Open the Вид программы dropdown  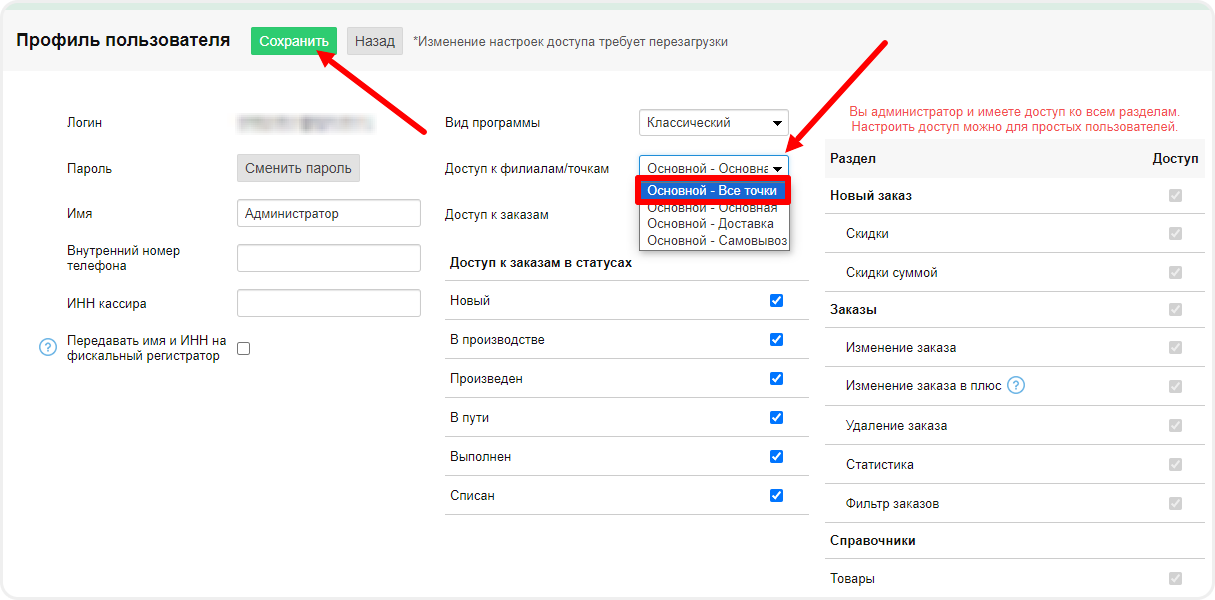(x=713, y=123)
